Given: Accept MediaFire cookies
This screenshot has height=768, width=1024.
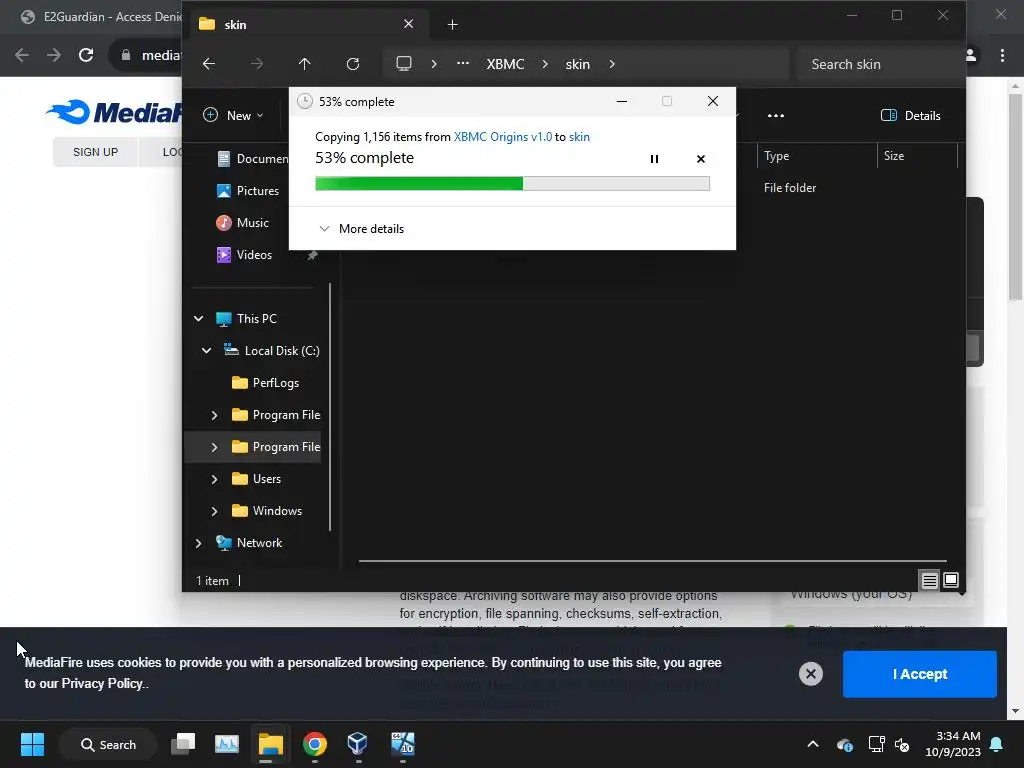Looking at the screenshot, I should point(920,674).
